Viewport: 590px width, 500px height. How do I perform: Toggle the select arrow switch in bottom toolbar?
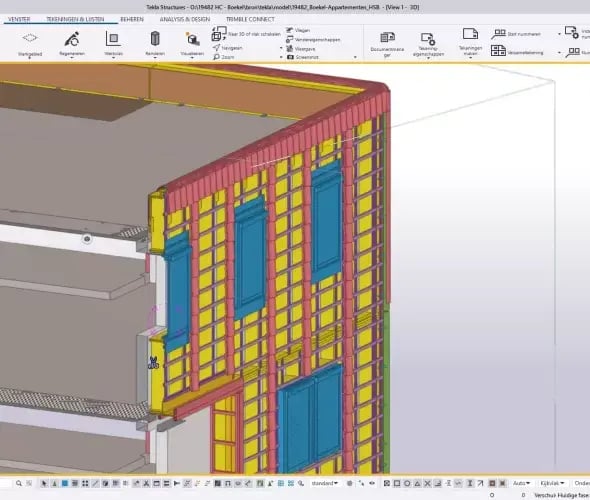tap(44, 483)
